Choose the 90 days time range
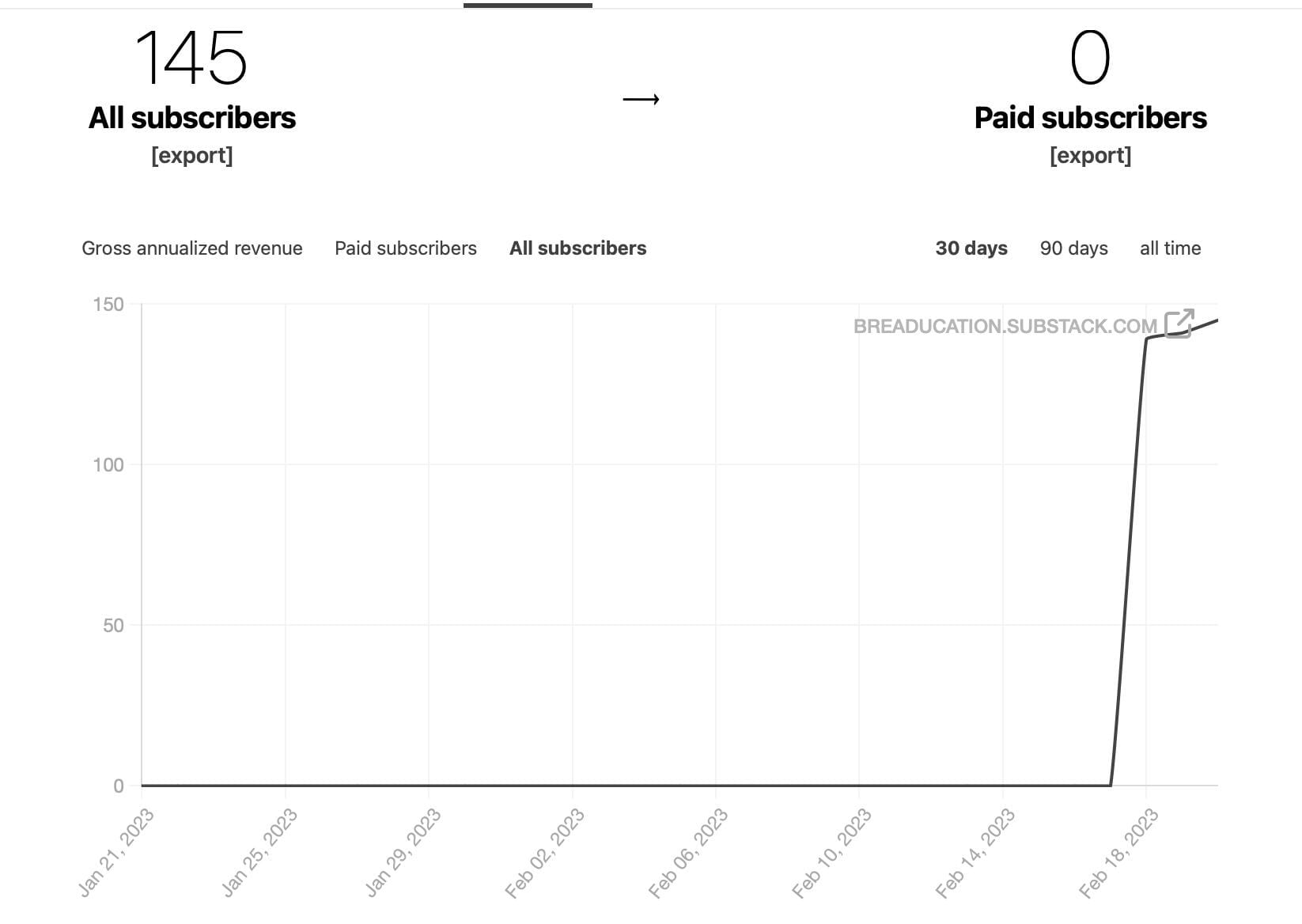This screenshot has height=924, width=1302. pyautogui.click(x=1073, y=248)
